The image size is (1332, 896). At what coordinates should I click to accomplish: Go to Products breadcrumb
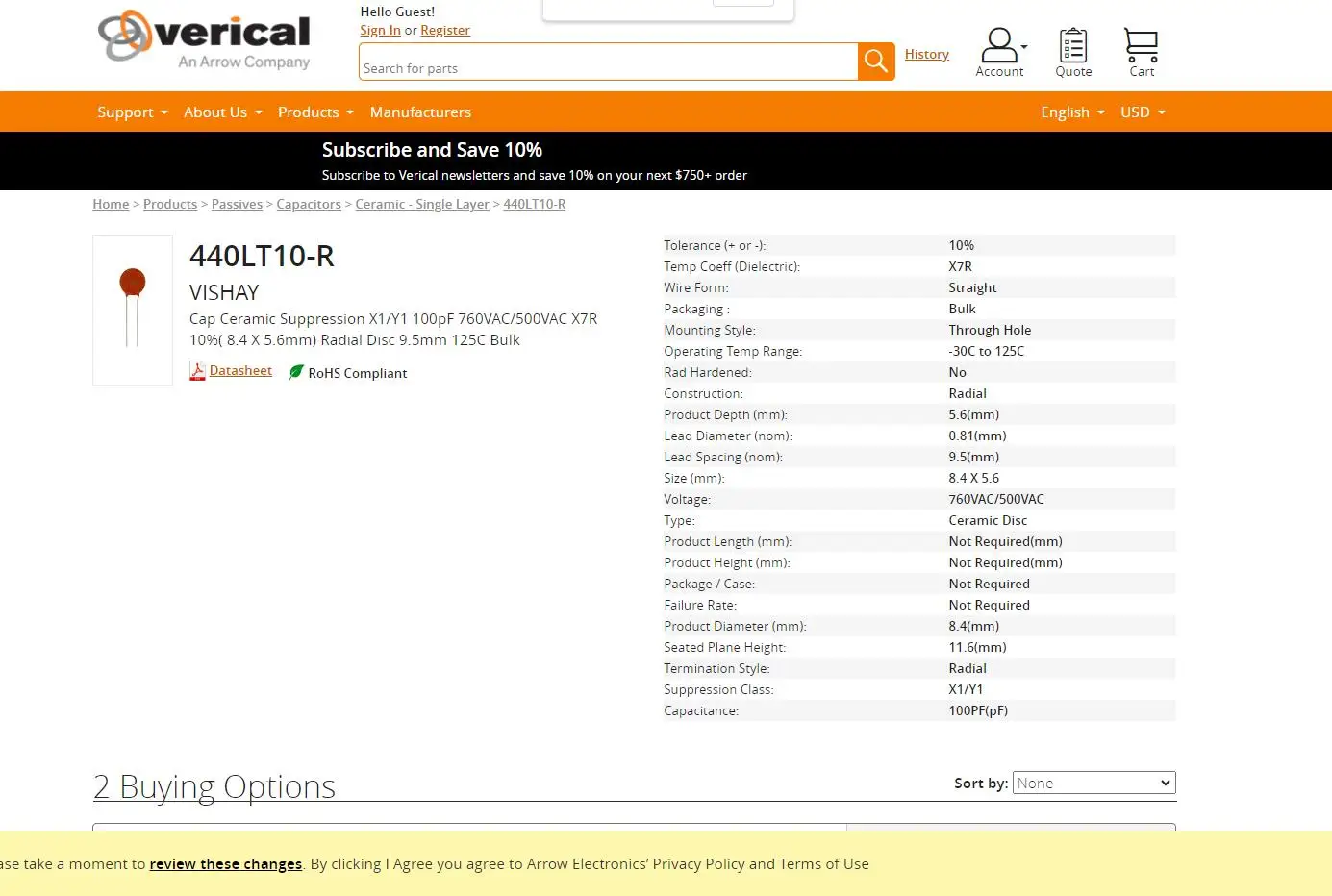point(170,204)
